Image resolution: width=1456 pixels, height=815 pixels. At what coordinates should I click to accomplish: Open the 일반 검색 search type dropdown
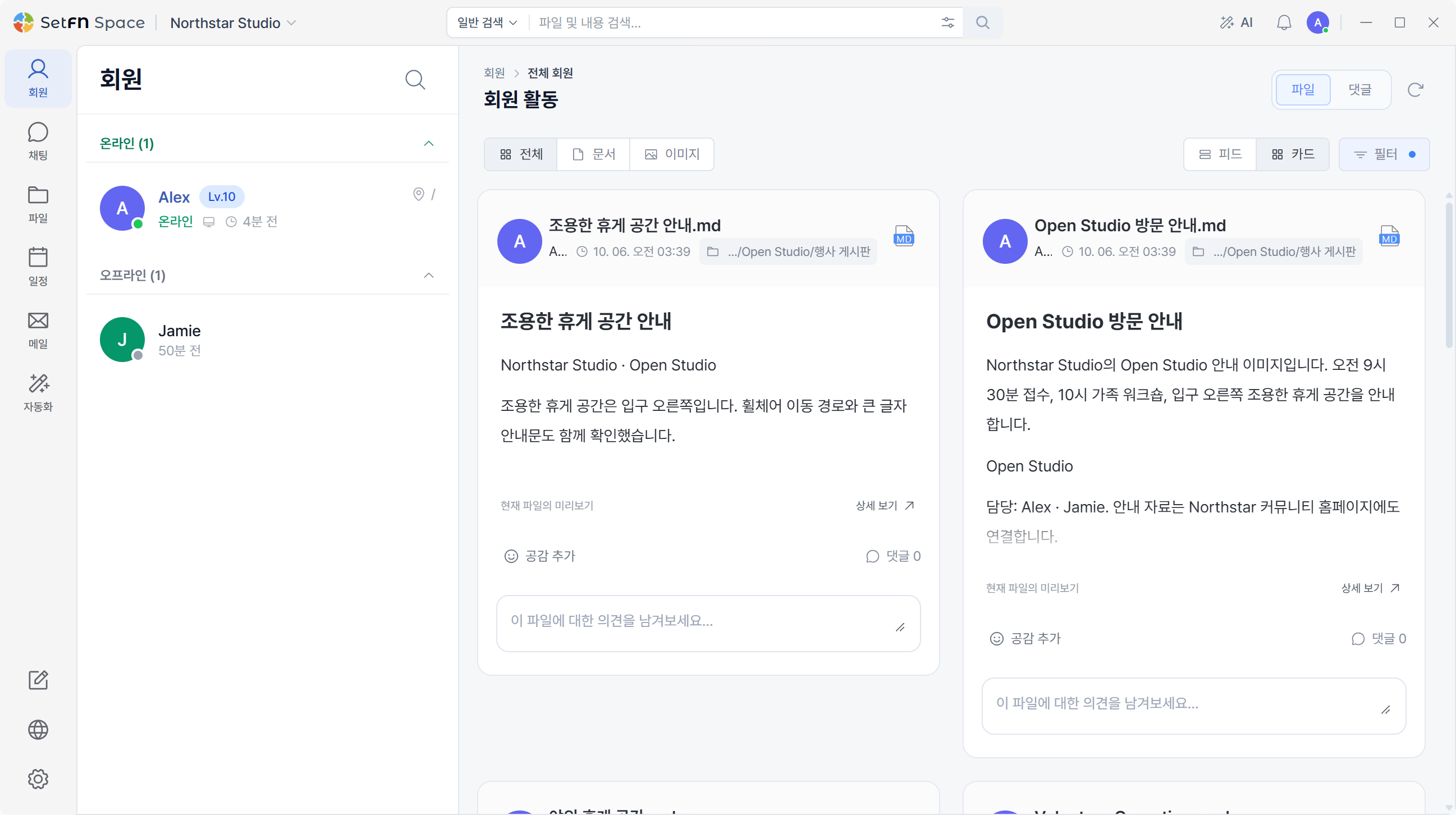tap(487, 22)
